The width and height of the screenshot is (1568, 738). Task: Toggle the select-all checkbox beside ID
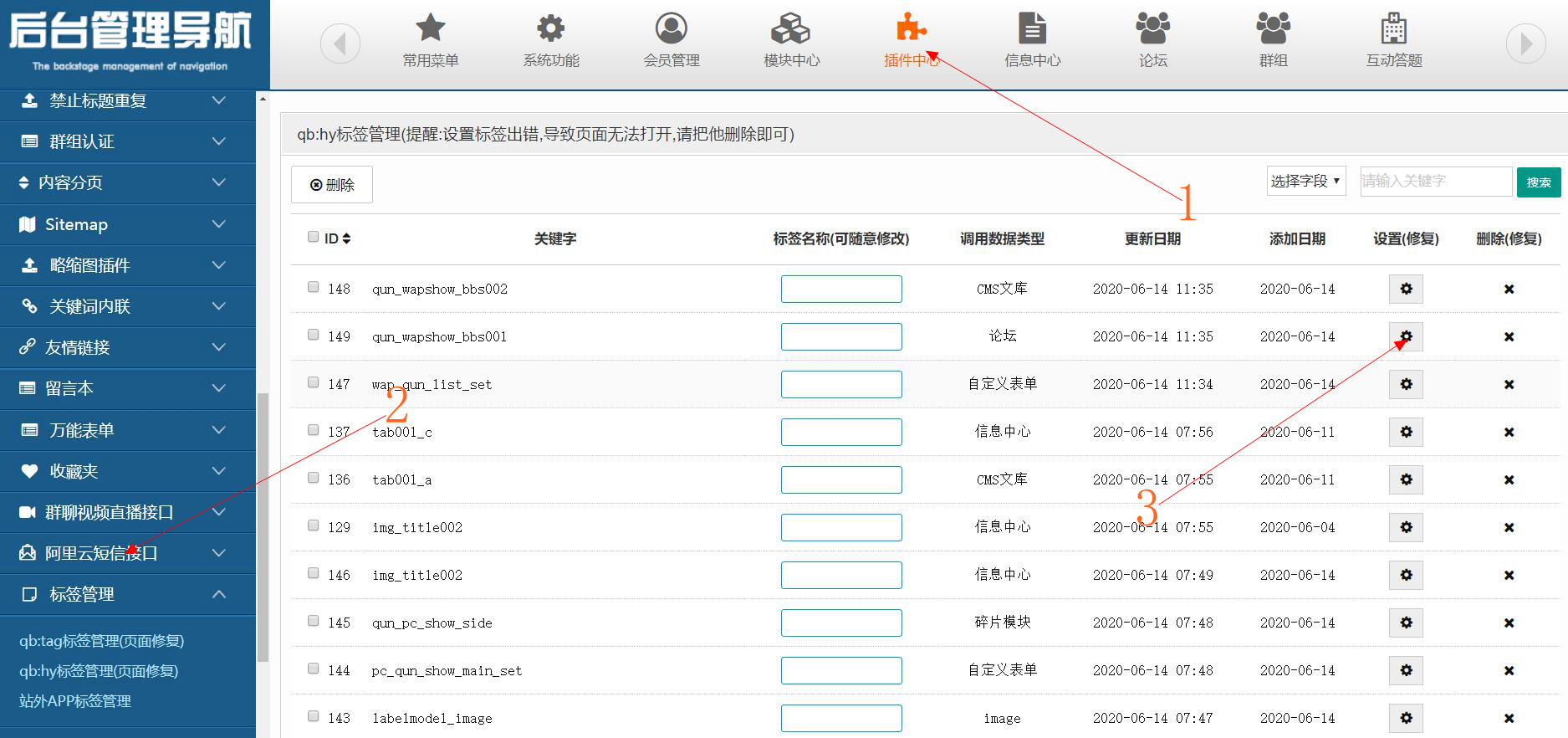click(x=314, y=237)
